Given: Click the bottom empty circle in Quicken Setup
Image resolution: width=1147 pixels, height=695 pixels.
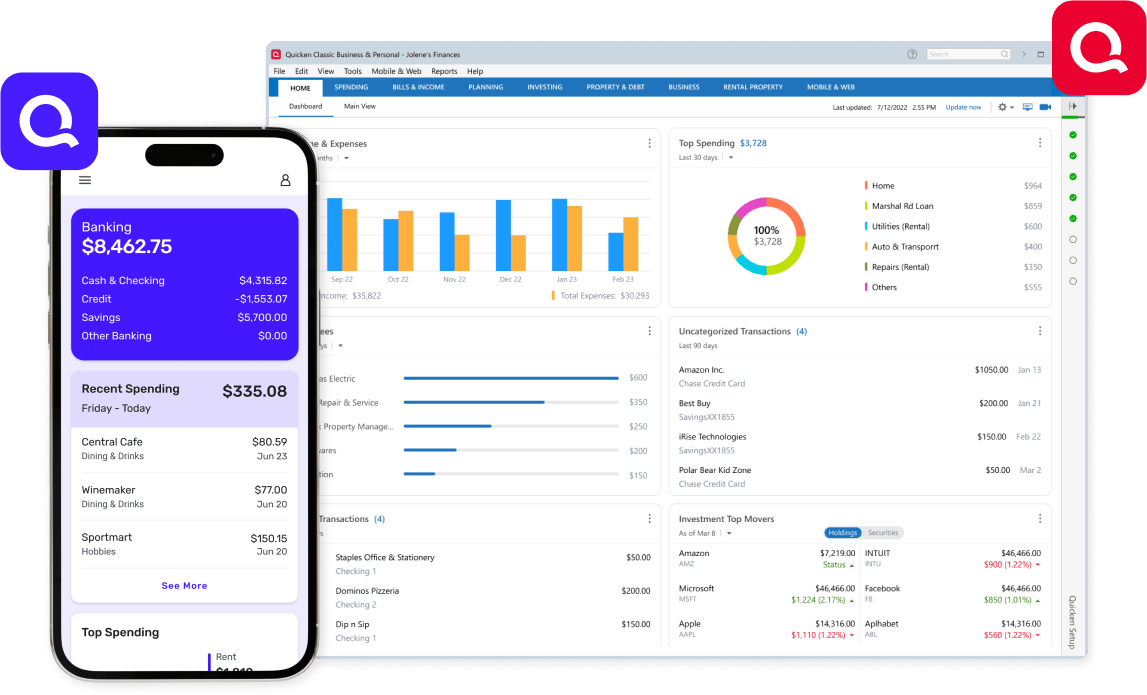Looking at the screenshot, I should click(1073, 281).
